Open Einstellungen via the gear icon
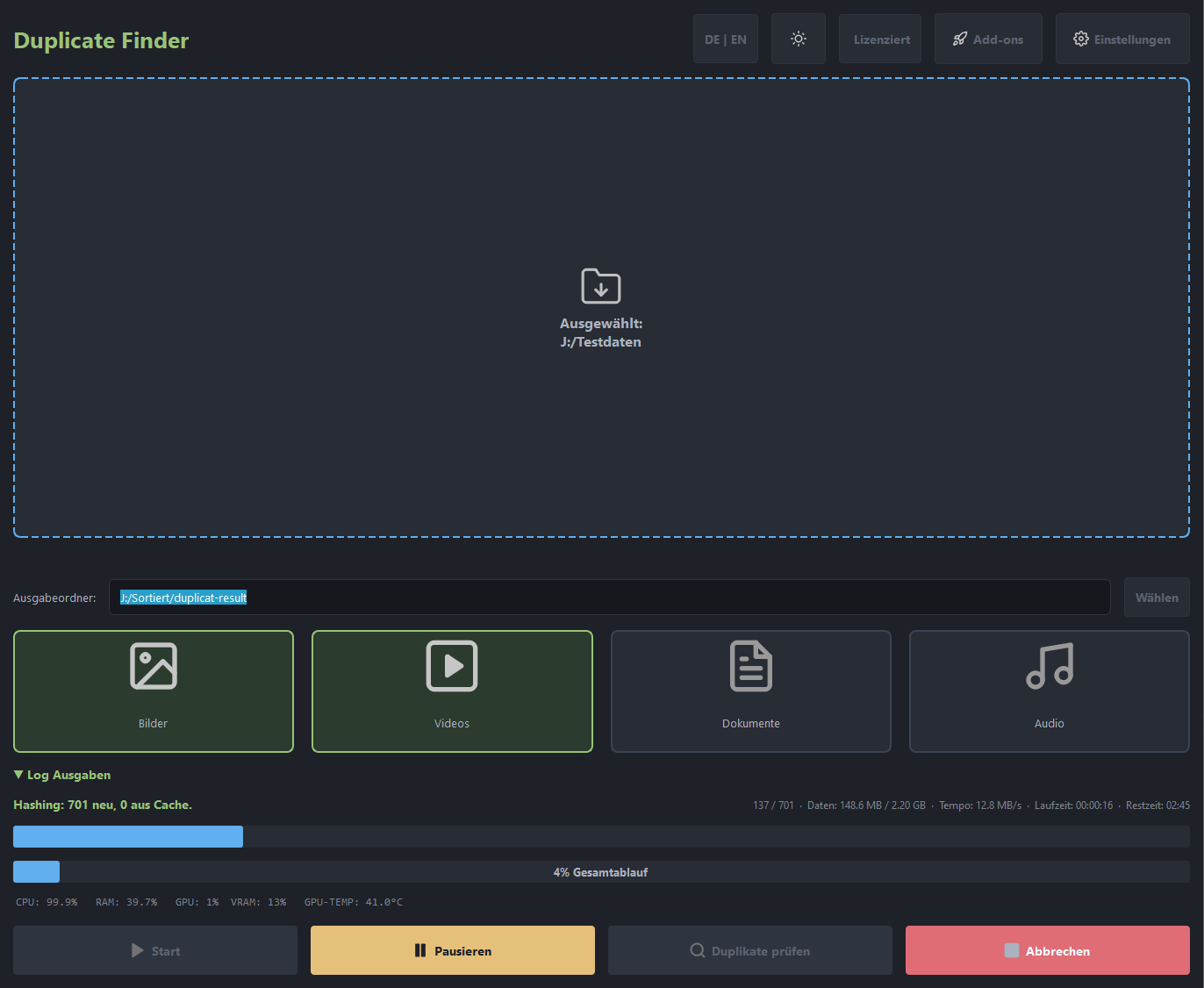This screenshot has width=1204, height=988. click(x=1122, y=38)
